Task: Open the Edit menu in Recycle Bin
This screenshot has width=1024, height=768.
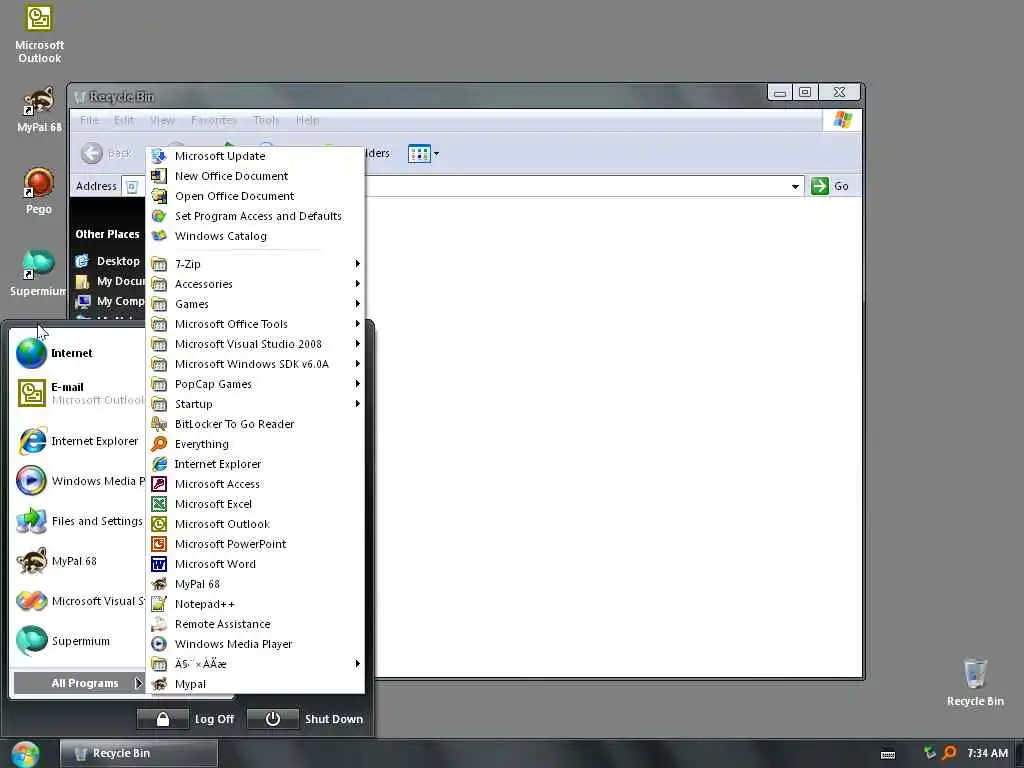Action: 123,120
